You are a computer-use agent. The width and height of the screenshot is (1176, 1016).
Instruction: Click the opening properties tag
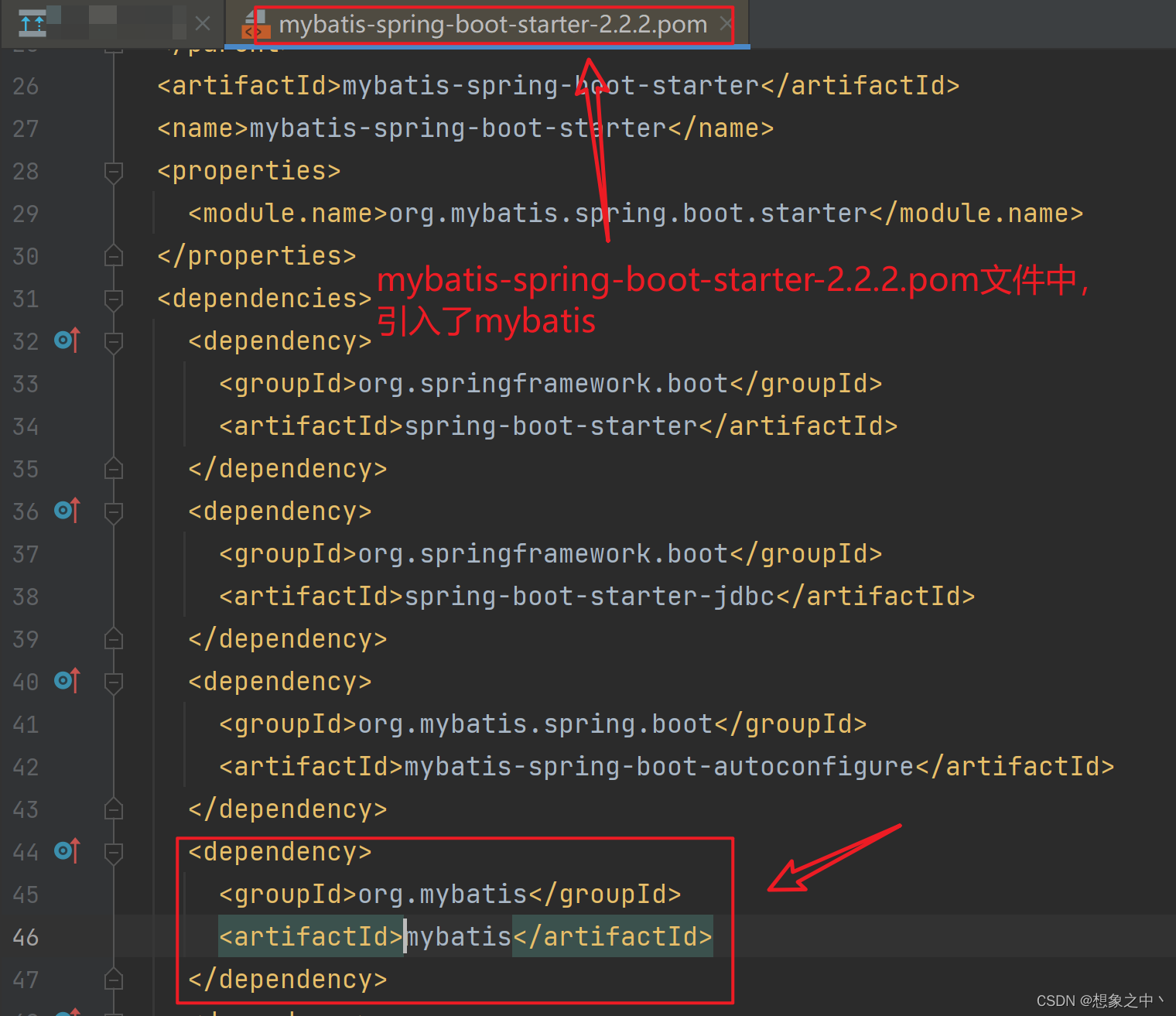tap(249, 171)
